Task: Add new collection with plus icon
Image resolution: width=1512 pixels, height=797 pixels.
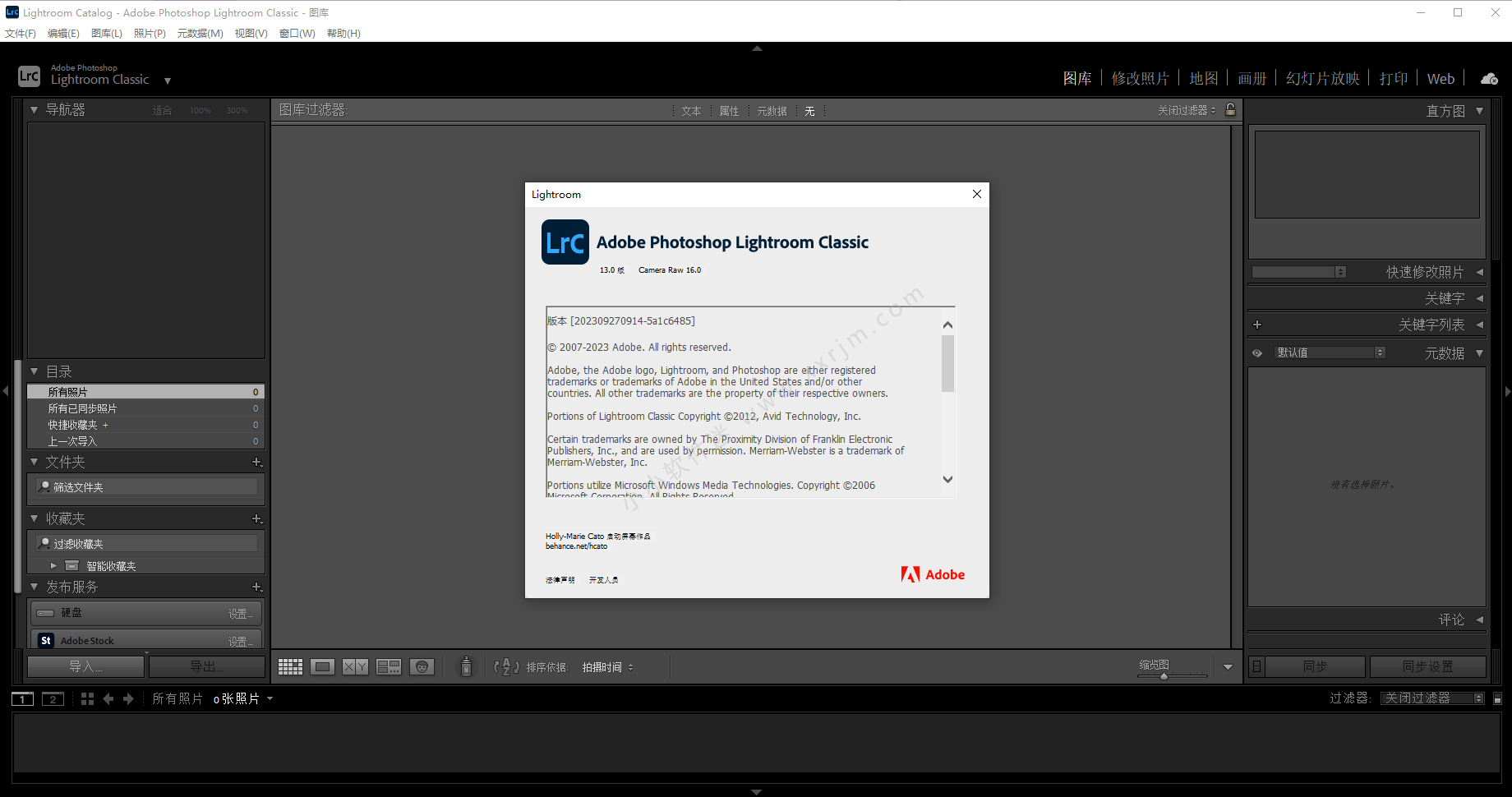Action: tap(256, 519)
